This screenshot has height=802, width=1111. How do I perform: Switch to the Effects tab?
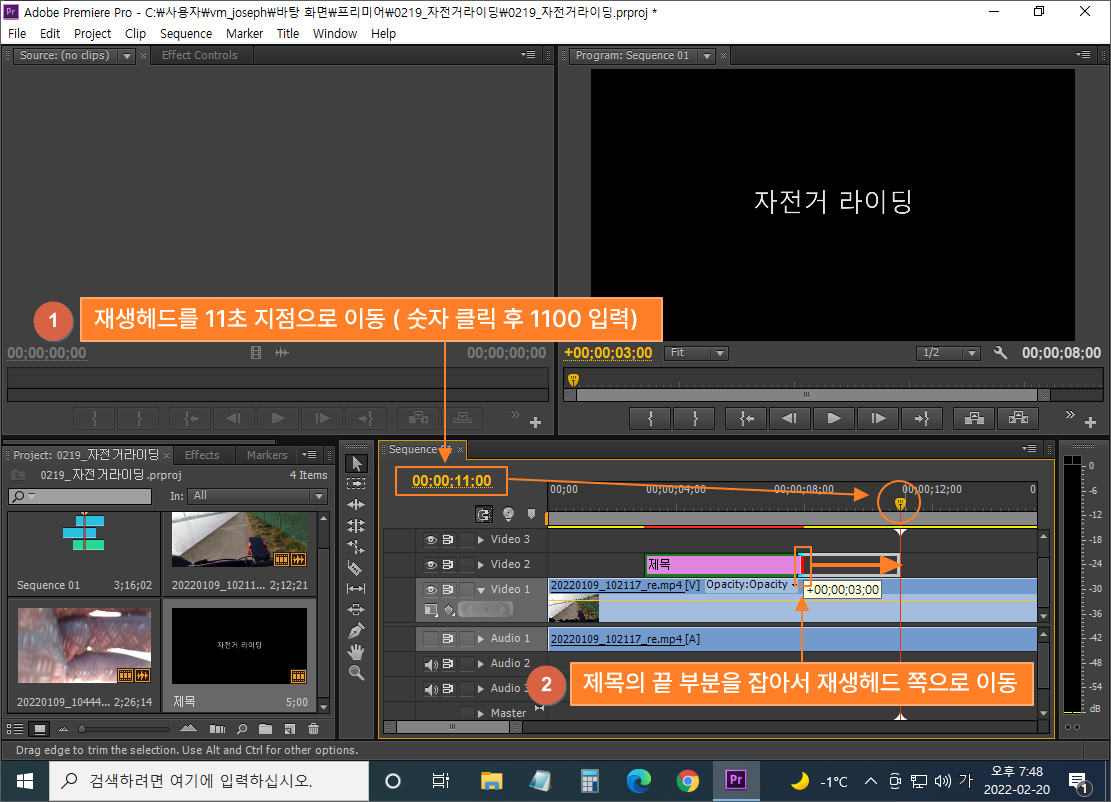pyautogui.click(x=202, y=455)
